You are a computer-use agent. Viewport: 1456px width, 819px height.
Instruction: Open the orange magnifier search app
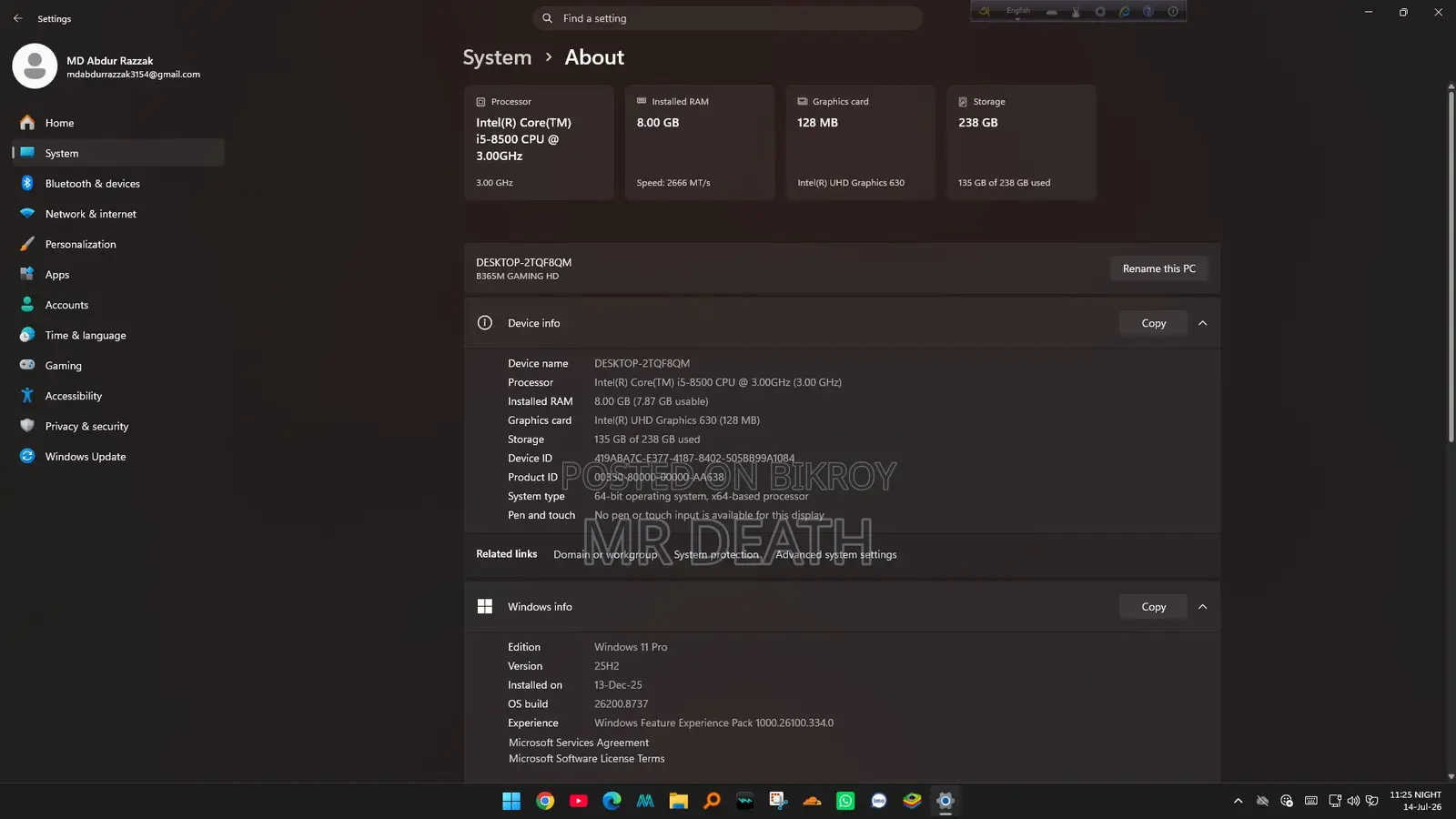(712, 801)
